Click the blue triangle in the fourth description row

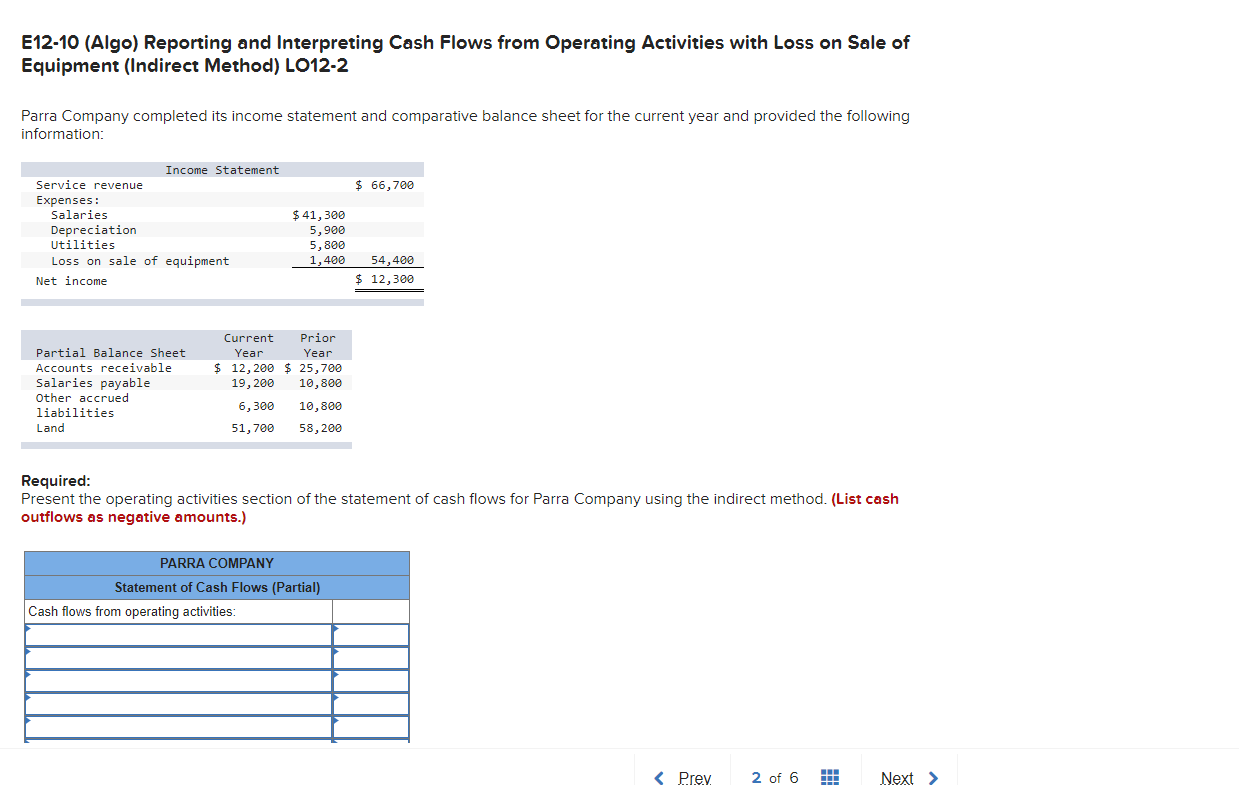tap(28, 699)
